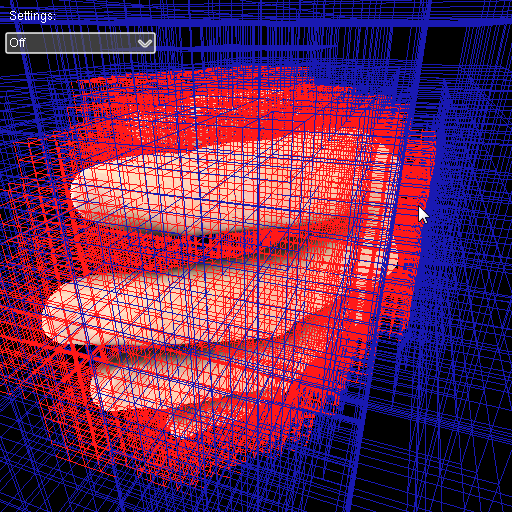Click the "Off" text inside the dropdown
Image resolution: width=512 pixels, height=512 pixels.
pyautogui.click(x=17, y=43)
